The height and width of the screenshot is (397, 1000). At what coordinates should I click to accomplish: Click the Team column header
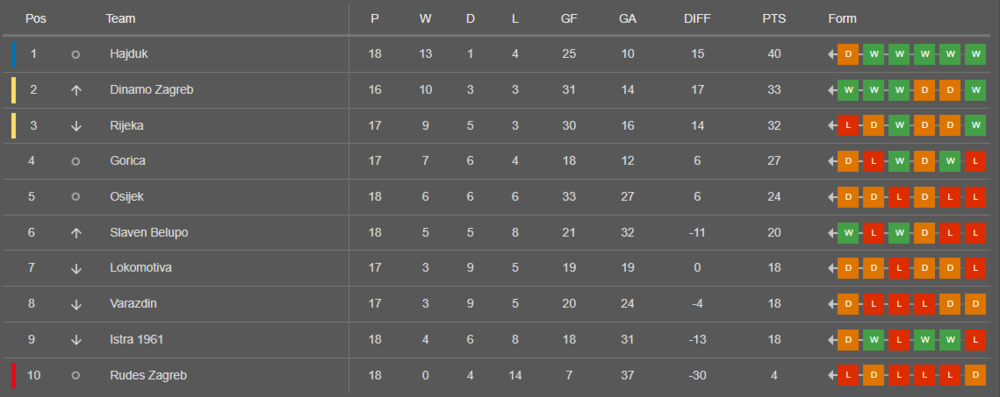pyautogui.click(x=121, y=19)
